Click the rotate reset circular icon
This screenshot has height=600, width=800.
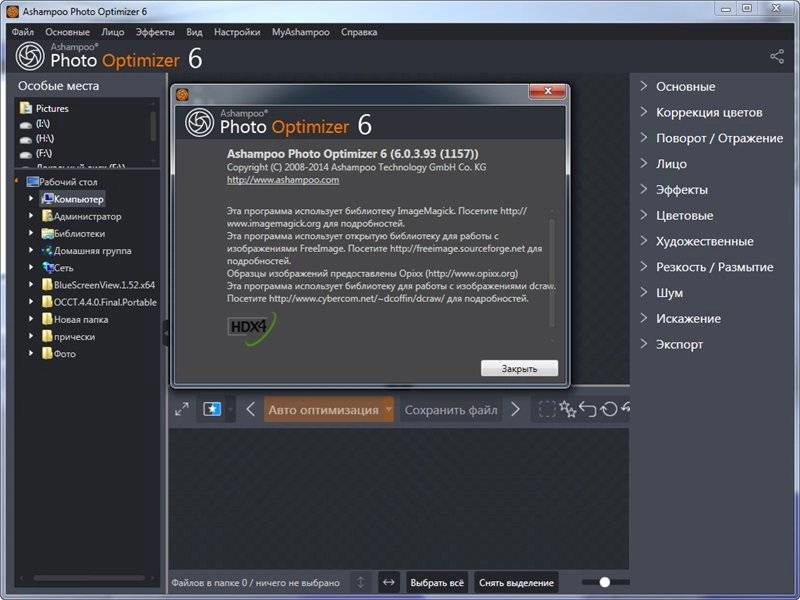click(609, 409)
